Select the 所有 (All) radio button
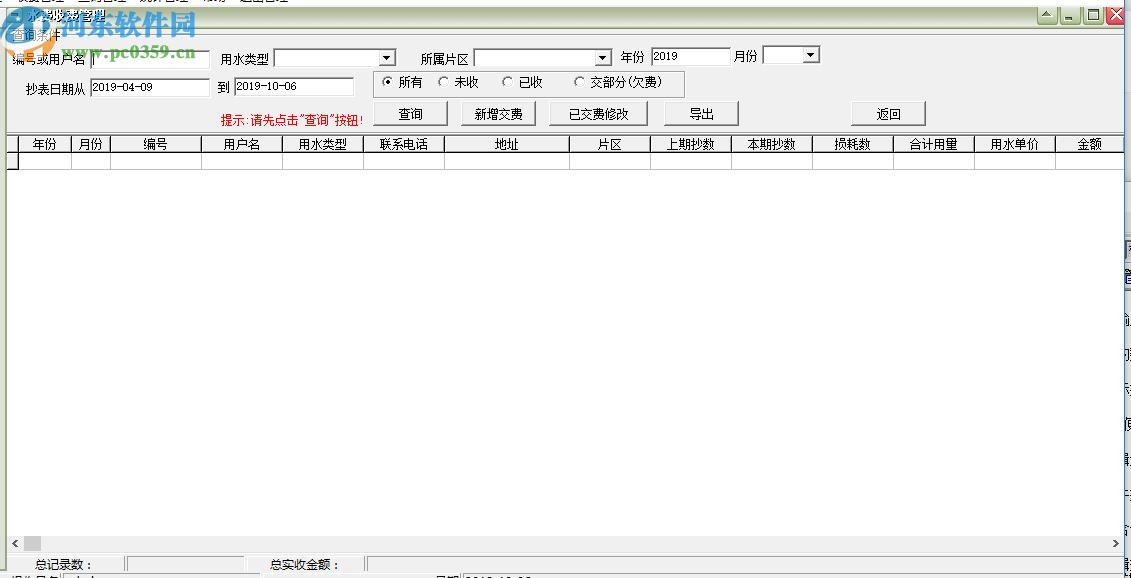This screenshot has height=578, width=1131. click(x=389, y=82)
